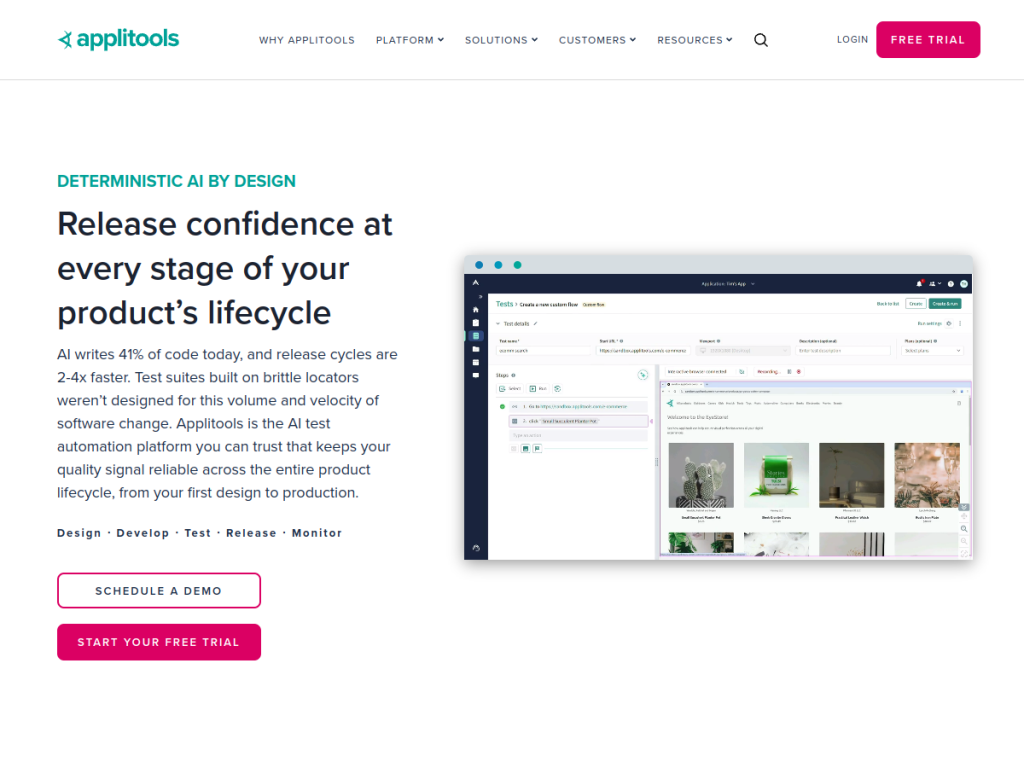This screenshot has width=1024, height=768.
Task: Click 'Design · Develop · Test · Release · Monitor' text
Action: tap(199, 533)
